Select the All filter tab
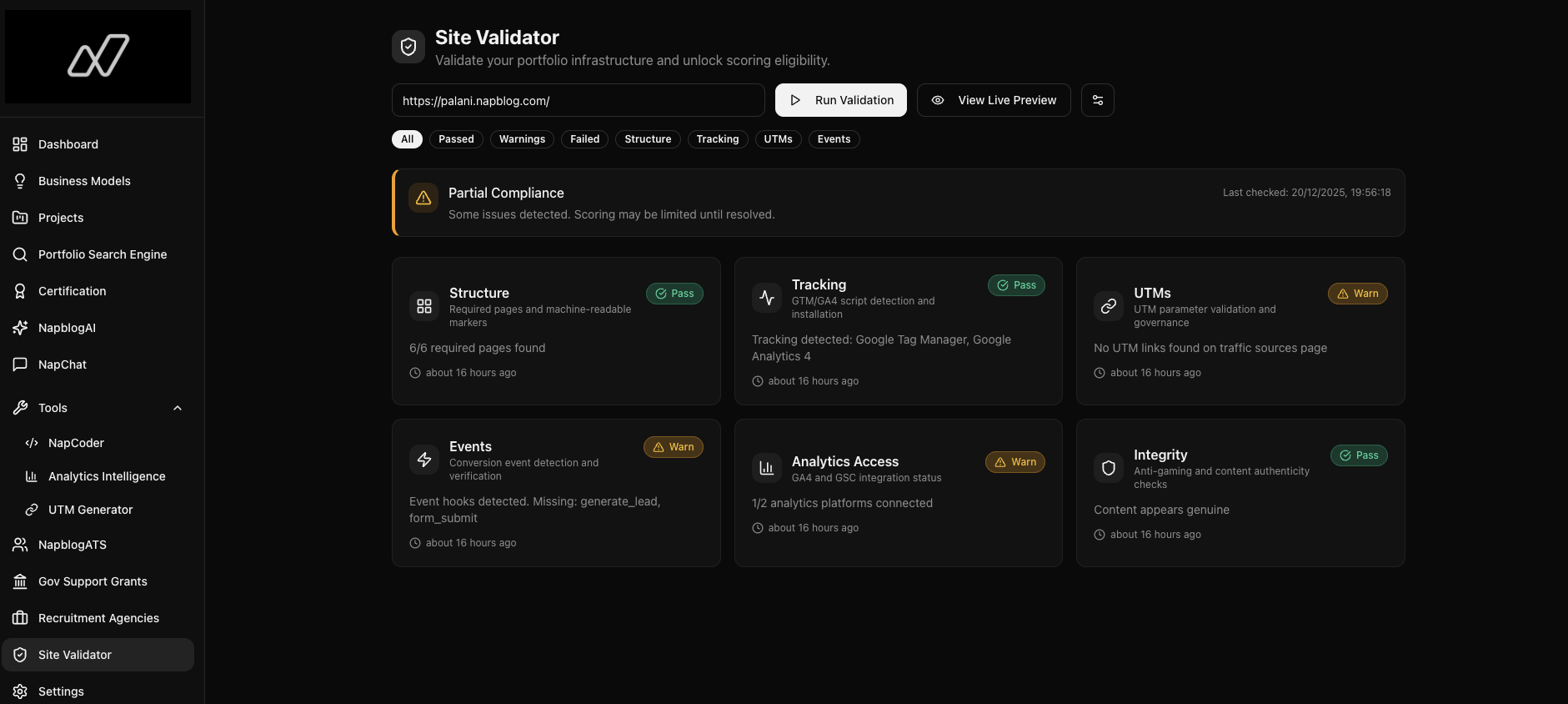Screen dimensions: 1568x704 coord(407,139)
